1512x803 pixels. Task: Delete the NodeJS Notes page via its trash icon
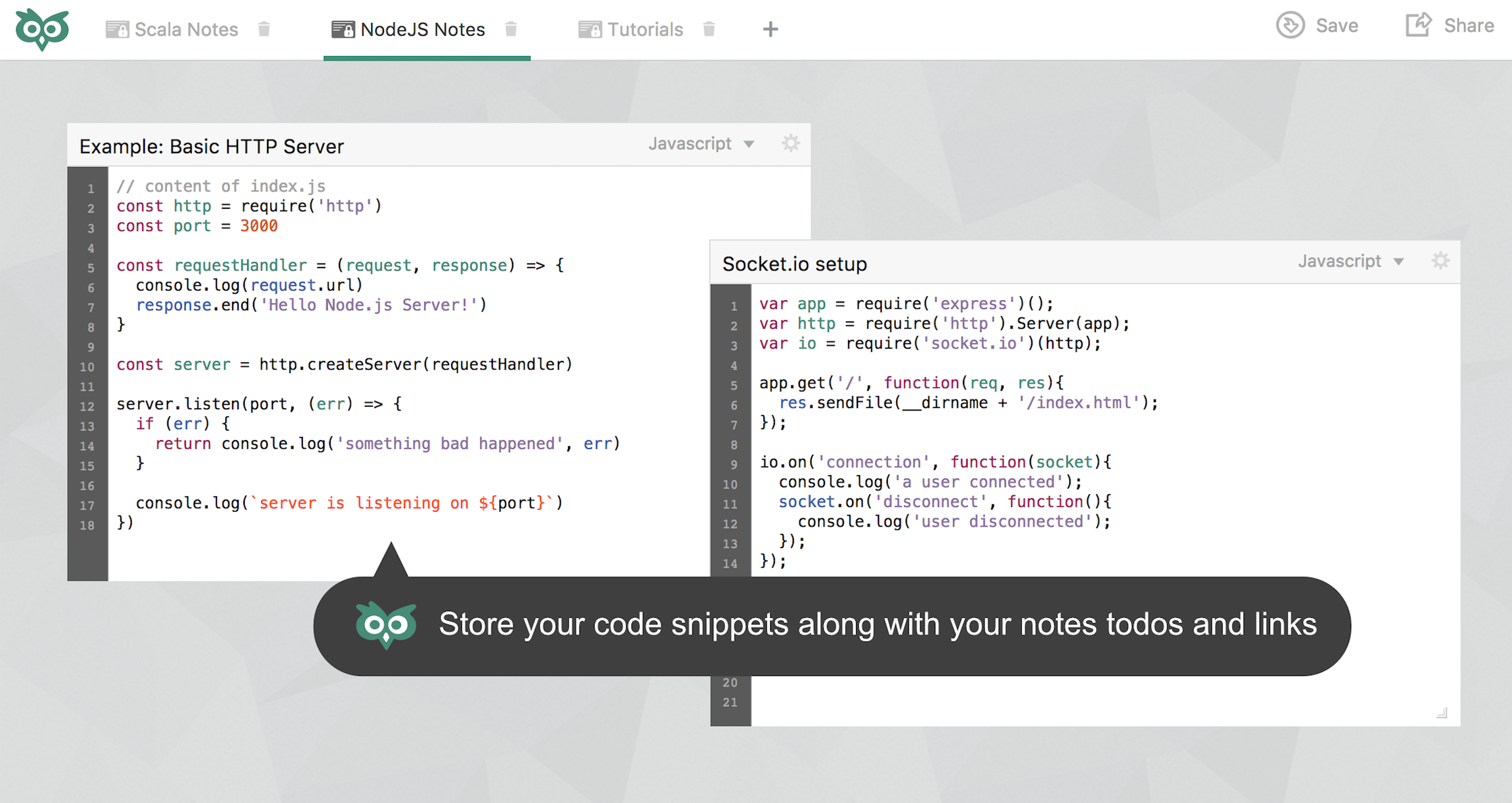512,29
